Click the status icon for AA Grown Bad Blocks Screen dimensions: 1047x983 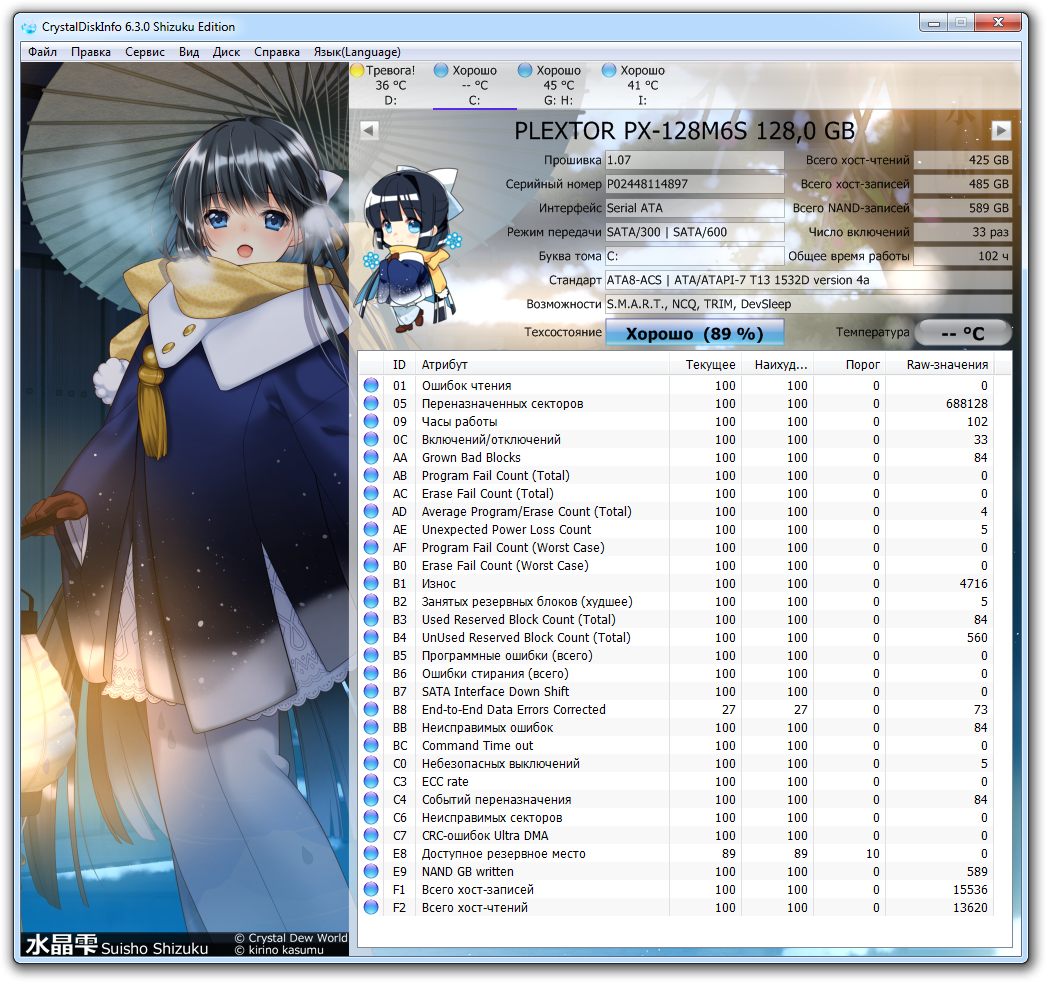(x=371, y=457)
